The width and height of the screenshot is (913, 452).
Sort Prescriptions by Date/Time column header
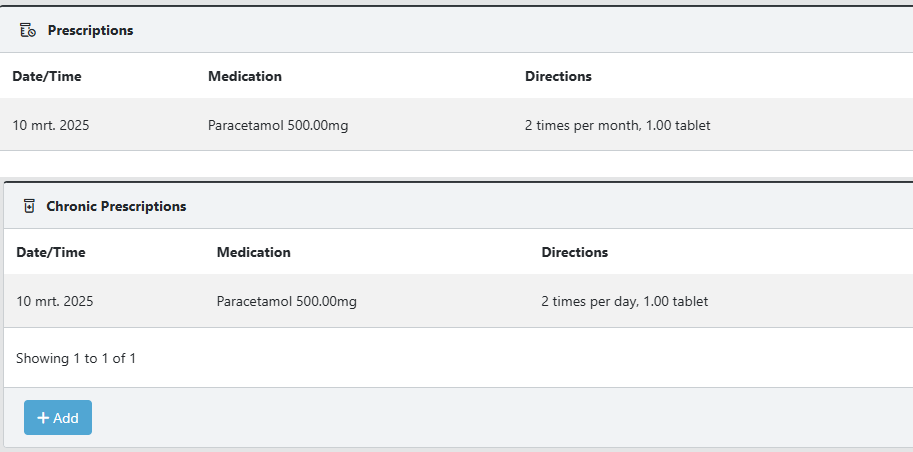point(47,76)
